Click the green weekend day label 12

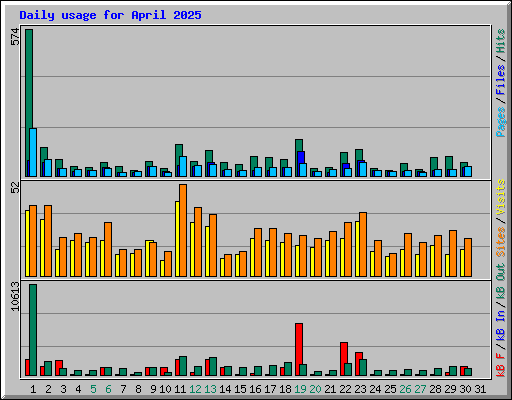pos(195,389)
